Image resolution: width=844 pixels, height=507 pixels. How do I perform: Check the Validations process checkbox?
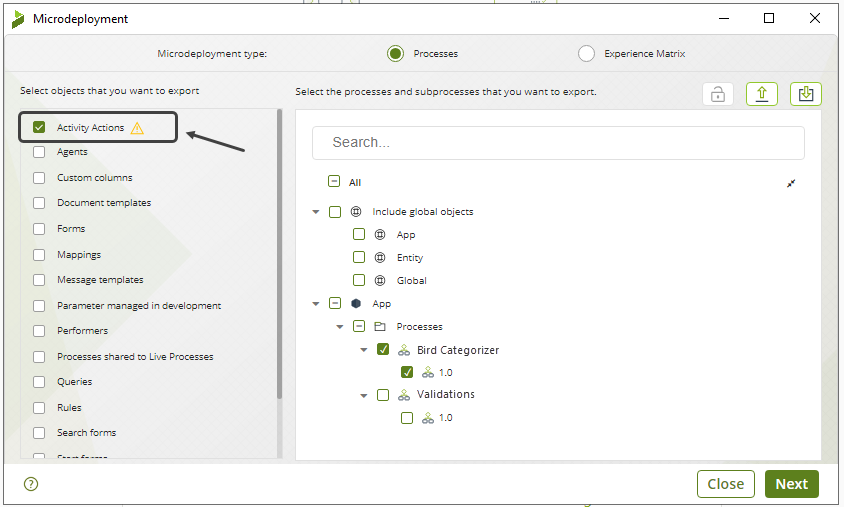click(x=383, y=395)
